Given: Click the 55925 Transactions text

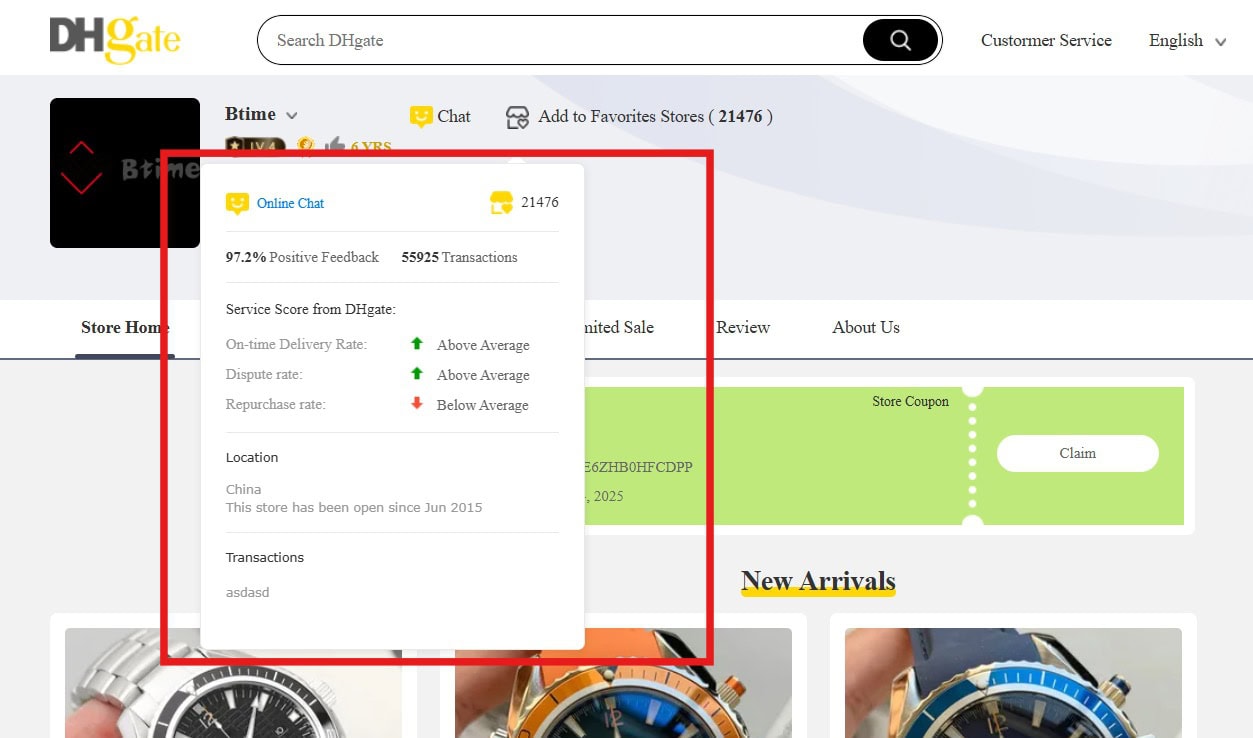Looking at the screenshot, I should [459, 258].
